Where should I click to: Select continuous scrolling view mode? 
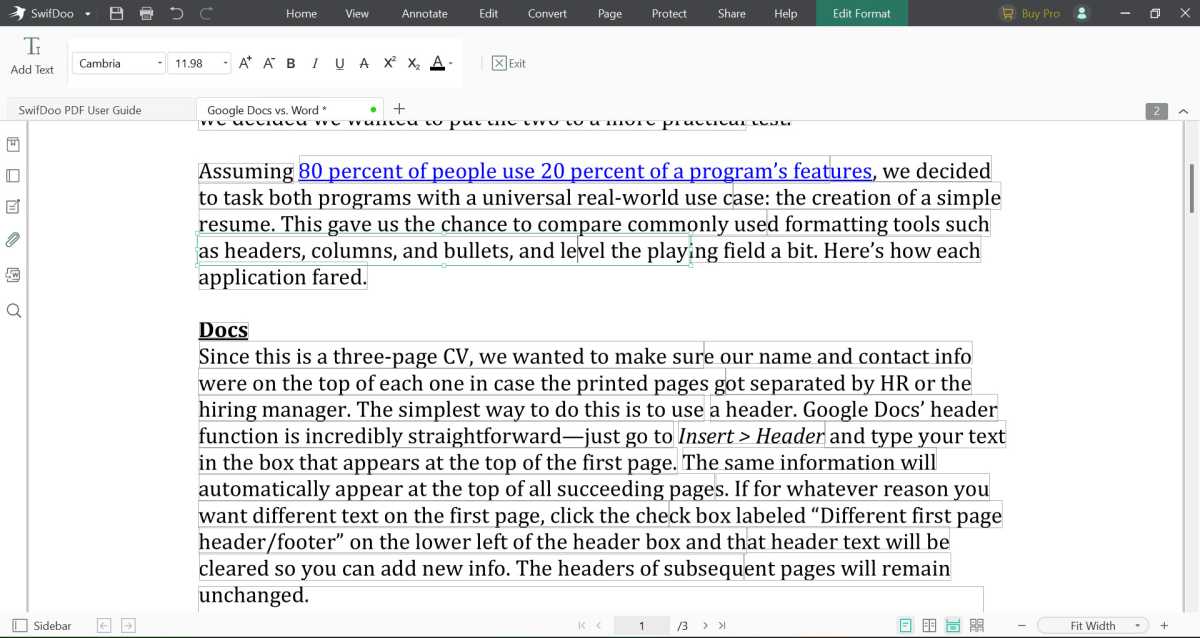click(x=953, y=625)
